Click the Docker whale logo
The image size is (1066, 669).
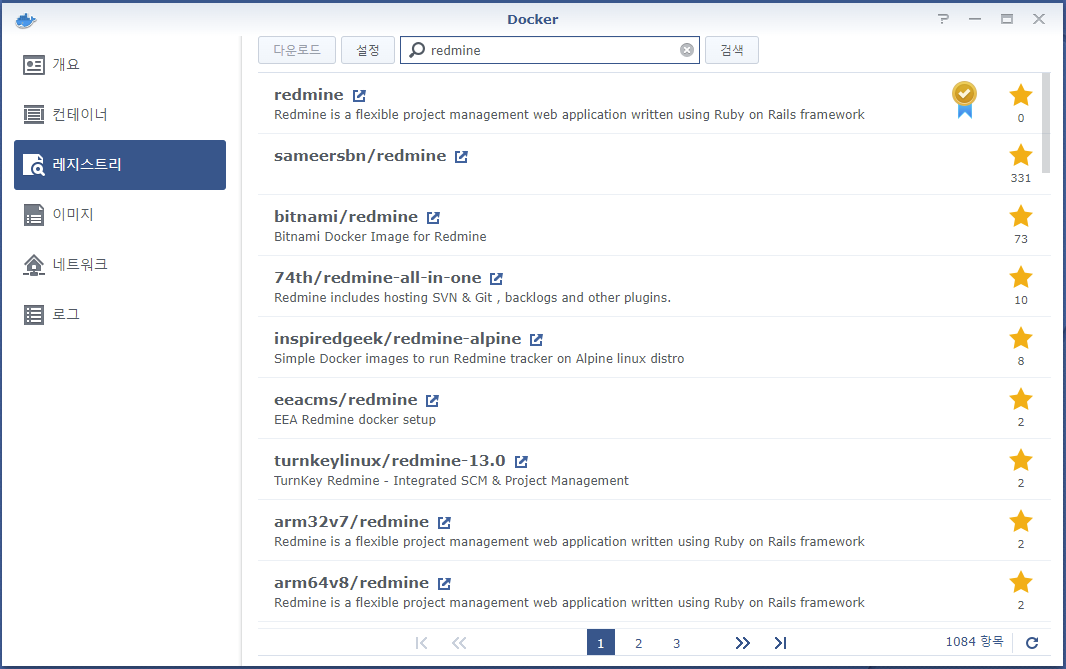coord(26,20)
